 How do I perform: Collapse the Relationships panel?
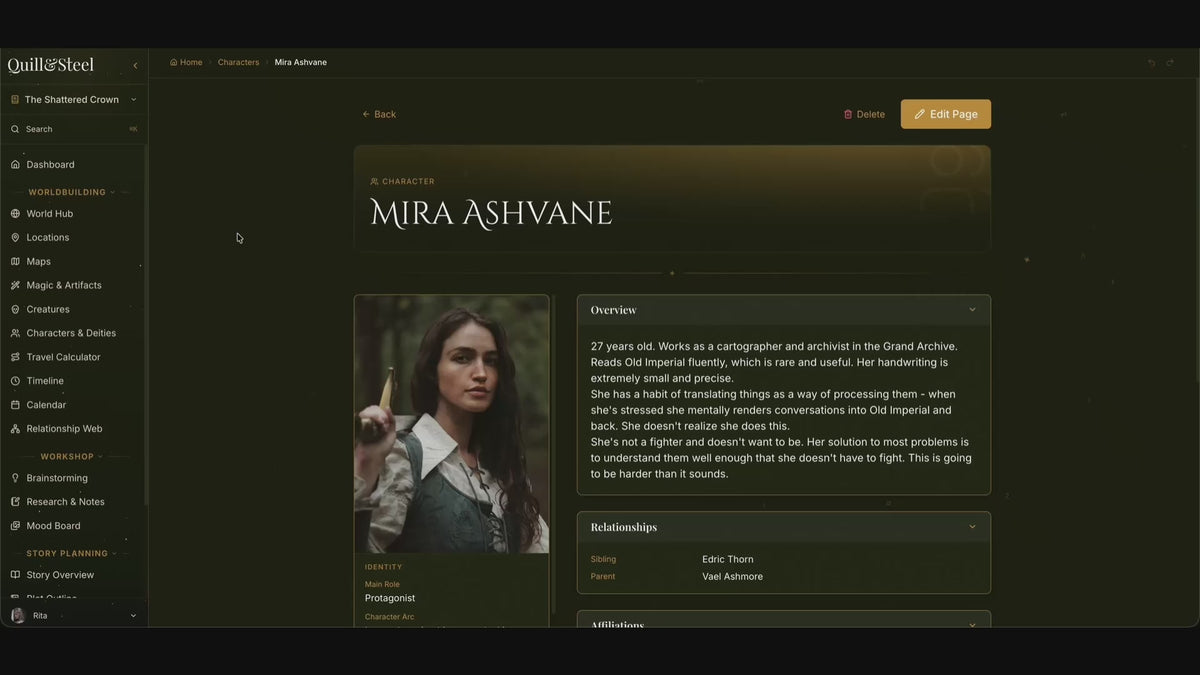[x=972, y=527]
